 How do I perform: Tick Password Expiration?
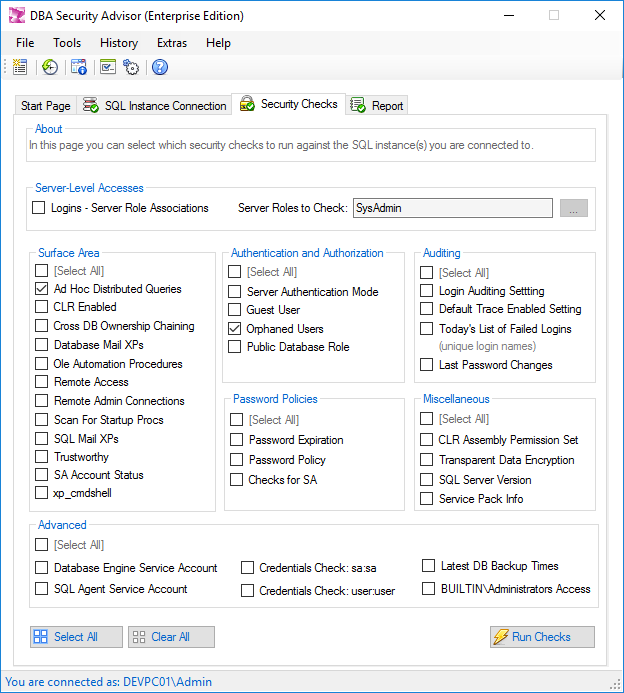tap(236, 439)
